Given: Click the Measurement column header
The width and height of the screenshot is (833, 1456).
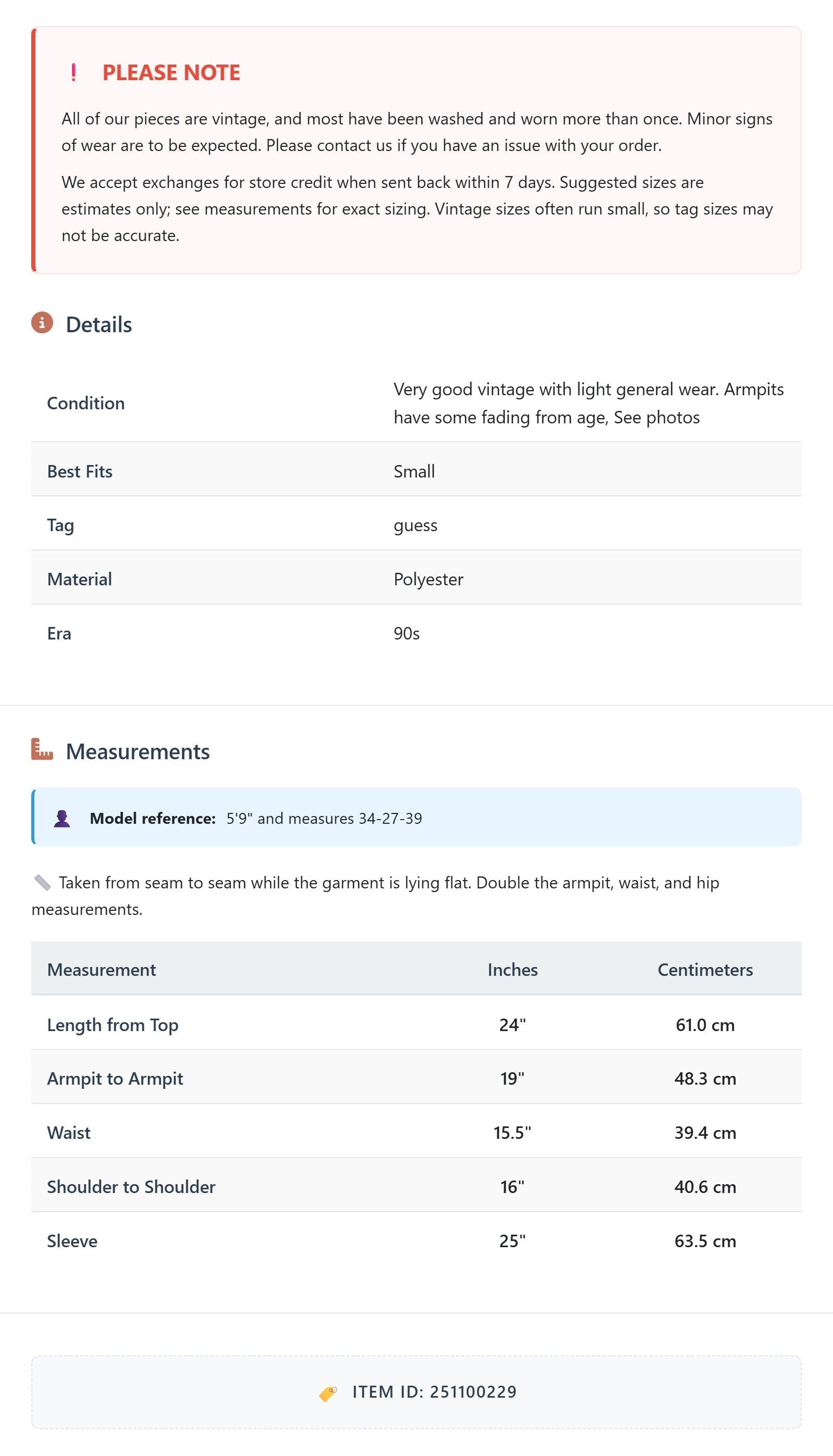Looking at the screenshot, I should click(102, 970).
